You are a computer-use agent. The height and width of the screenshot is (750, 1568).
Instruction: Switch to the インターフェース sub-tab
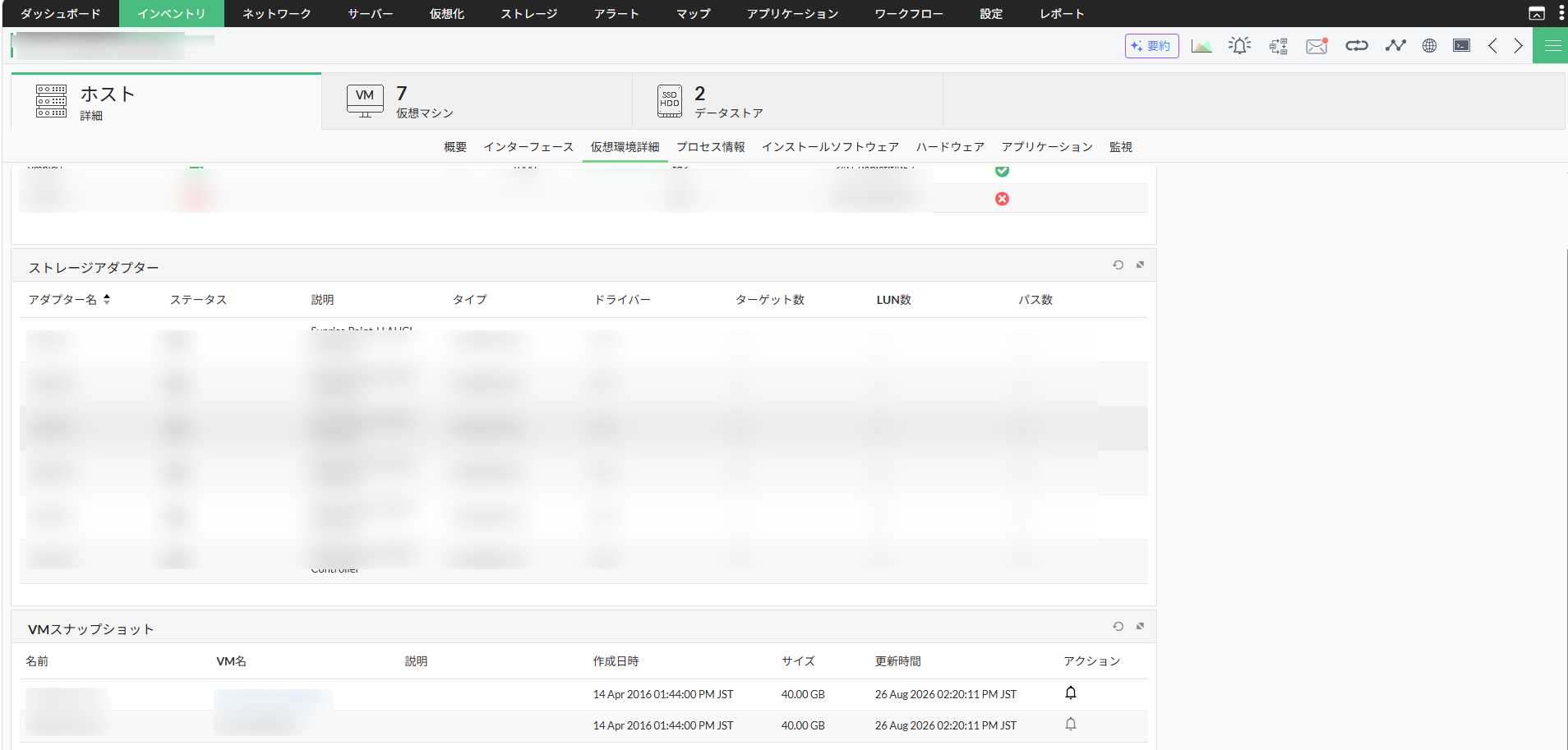(x=528, y=147)
